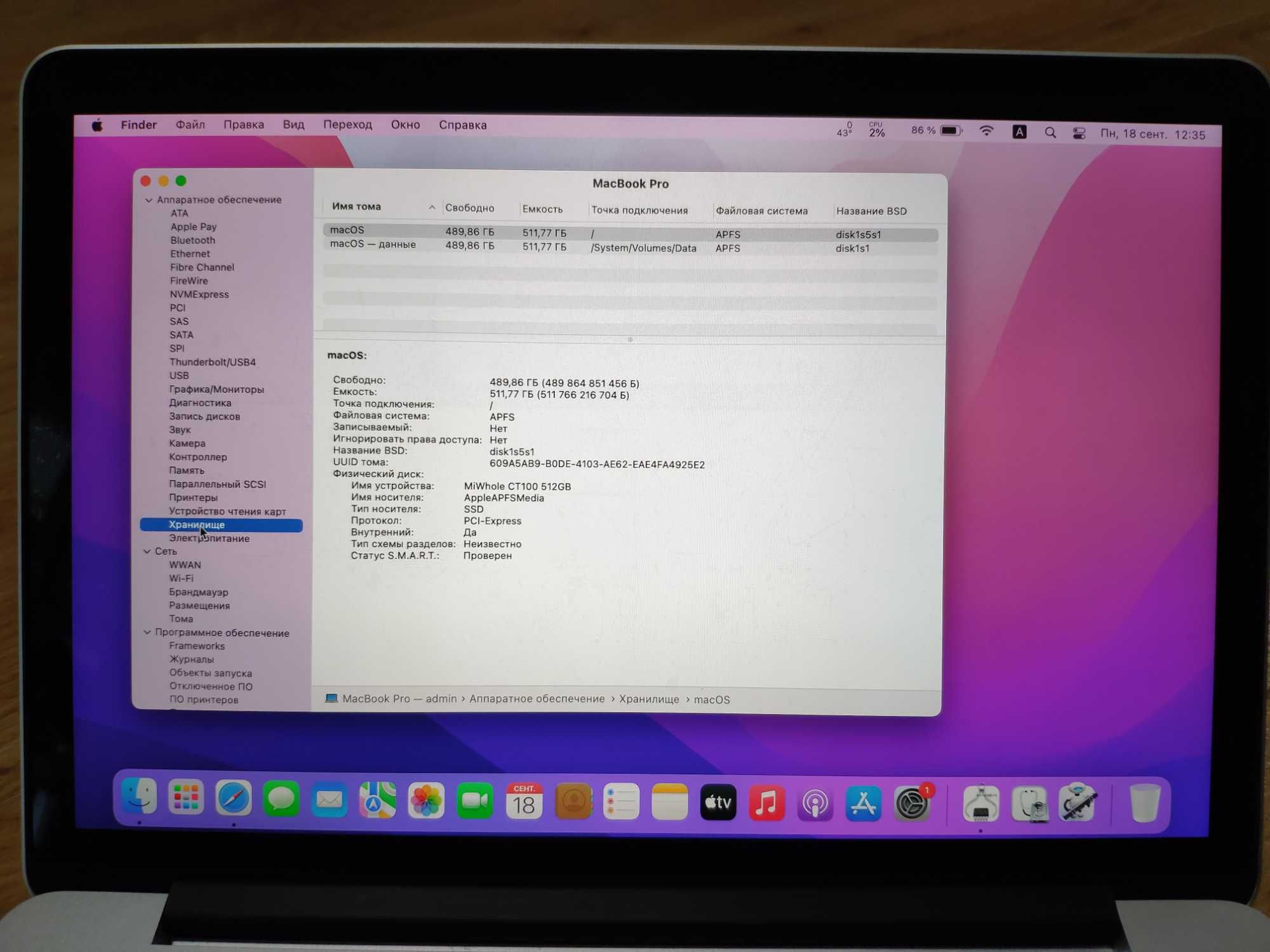Click the date and time in menu bar
Viewport: 1270px width, 952px height.
click(x=1153, y=135)
